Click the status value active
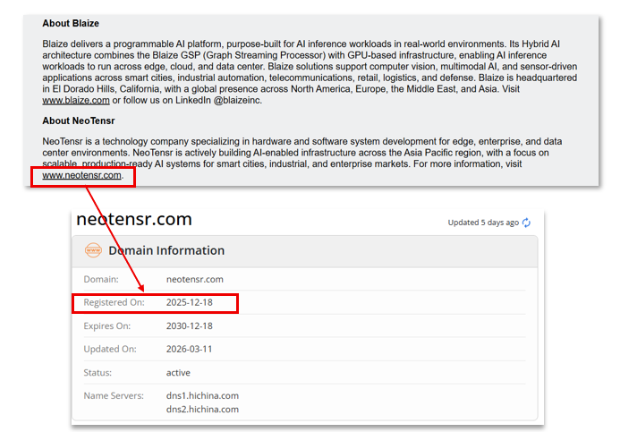This screenshot has width=624, height=432. [x=178, y=373]
